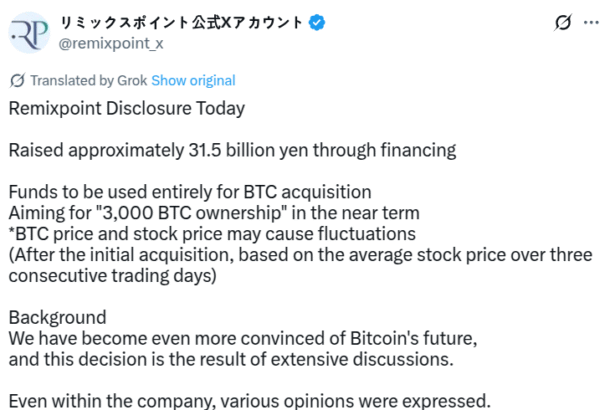Click 'Even within the company' line
615x410 pixels.
coord(250,400)
